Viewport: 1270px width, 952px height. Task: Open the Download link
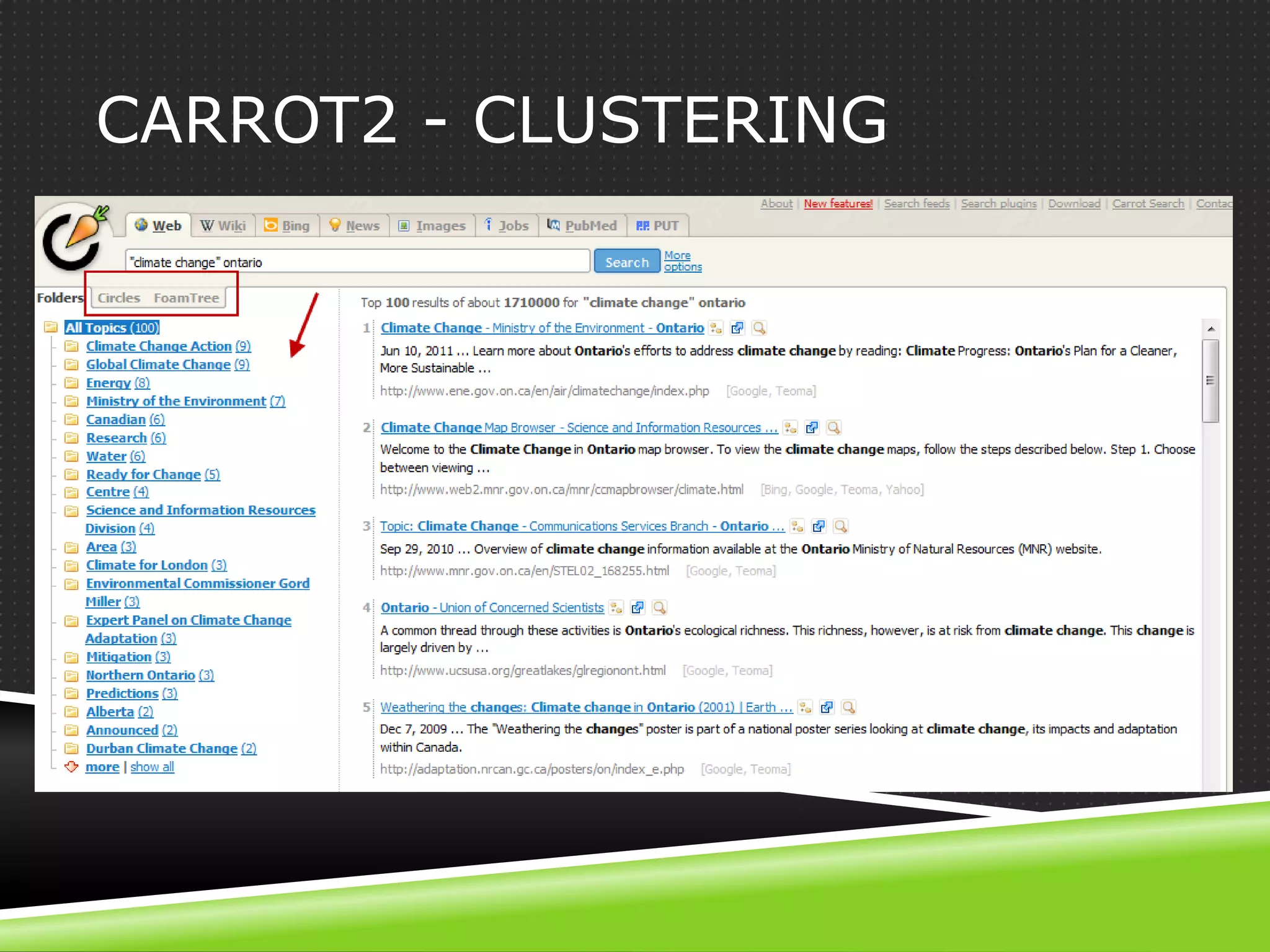(x=1074, y=203)
